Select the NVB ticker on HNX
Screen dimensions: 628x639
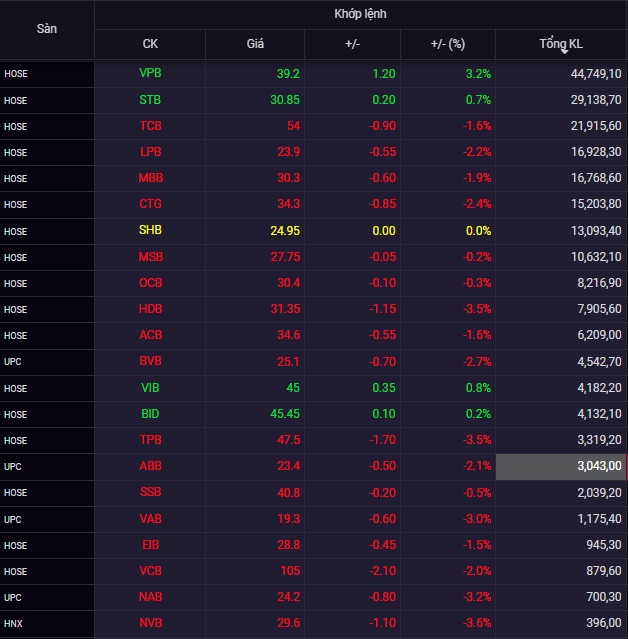(x=150, y=623)
